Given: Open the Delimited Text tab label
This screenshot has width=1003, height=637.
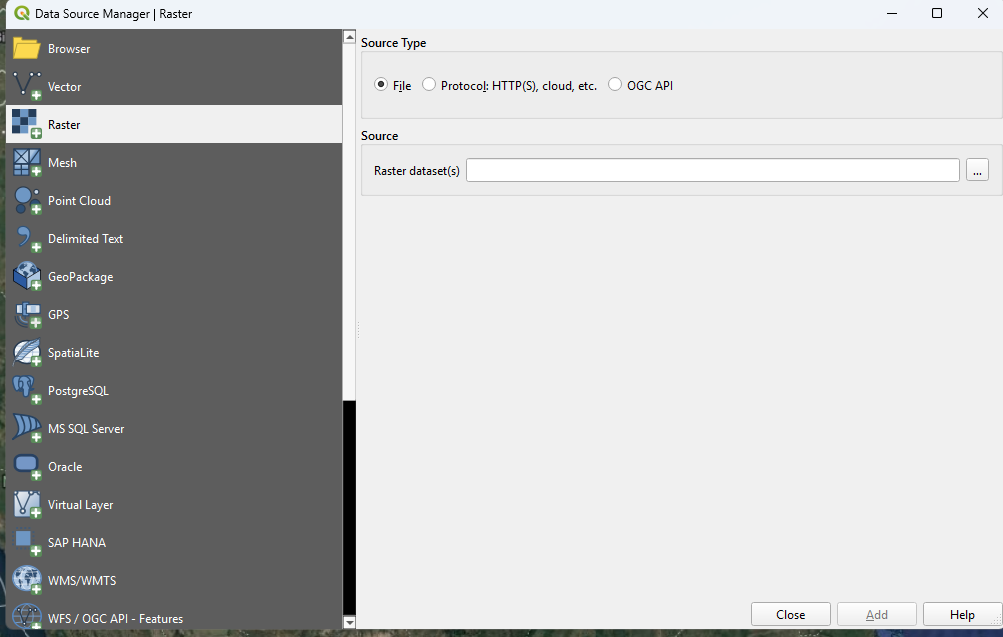Looking at the screenshot, I should [85, 239].
